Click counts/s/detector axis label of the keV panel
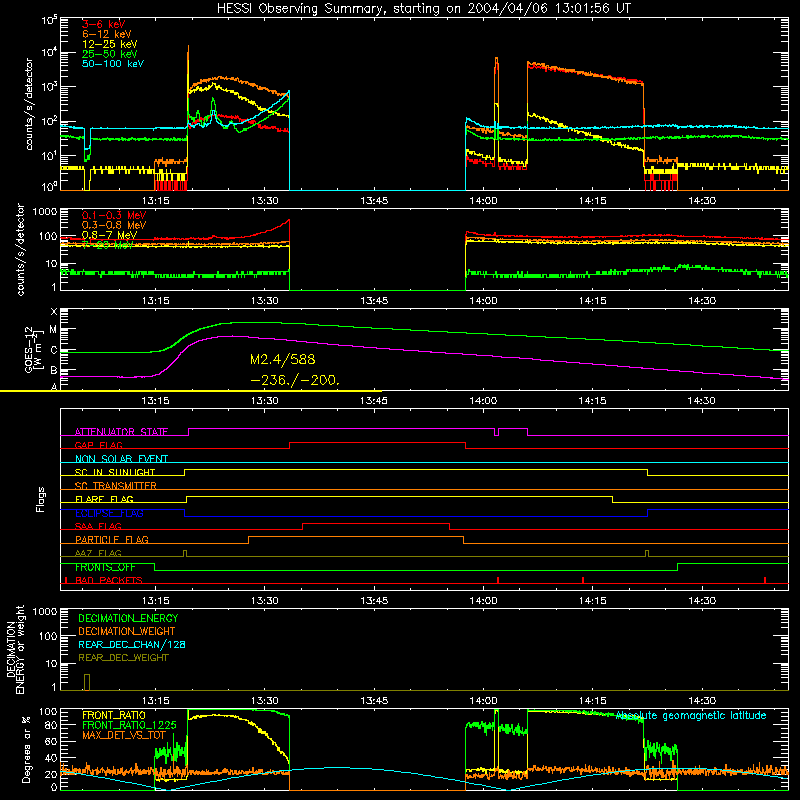 click(29, 104)
